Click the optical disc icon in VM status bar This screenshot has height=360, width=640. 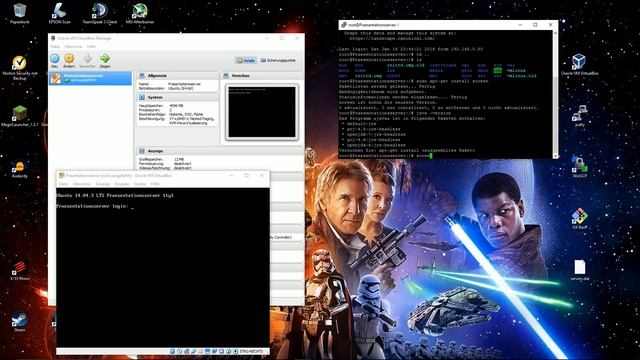tap(180, 351)
